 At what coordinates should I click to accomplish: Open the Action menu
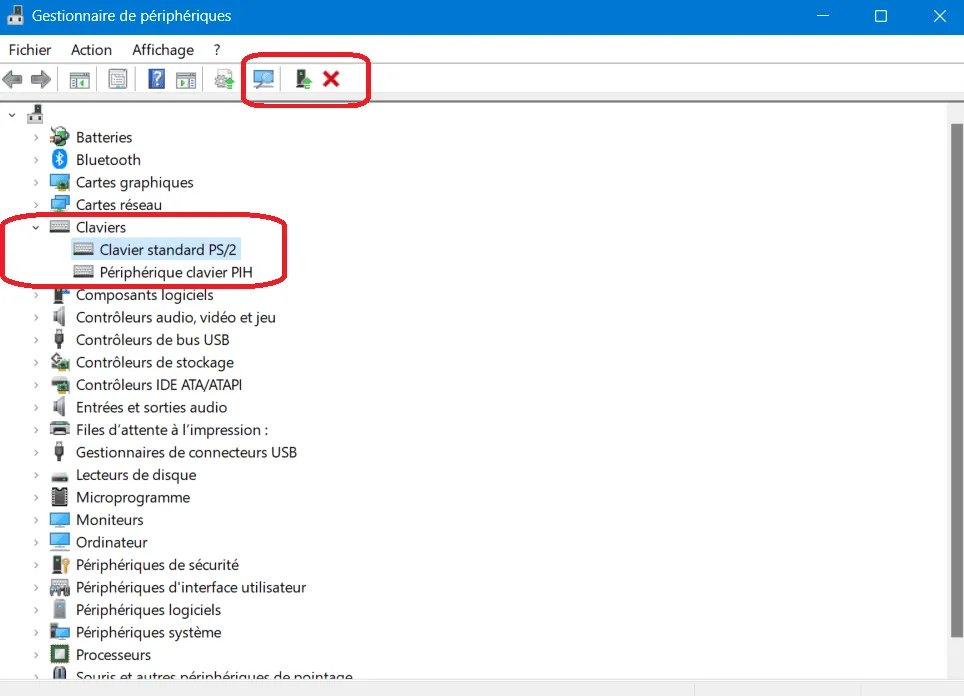92,50
